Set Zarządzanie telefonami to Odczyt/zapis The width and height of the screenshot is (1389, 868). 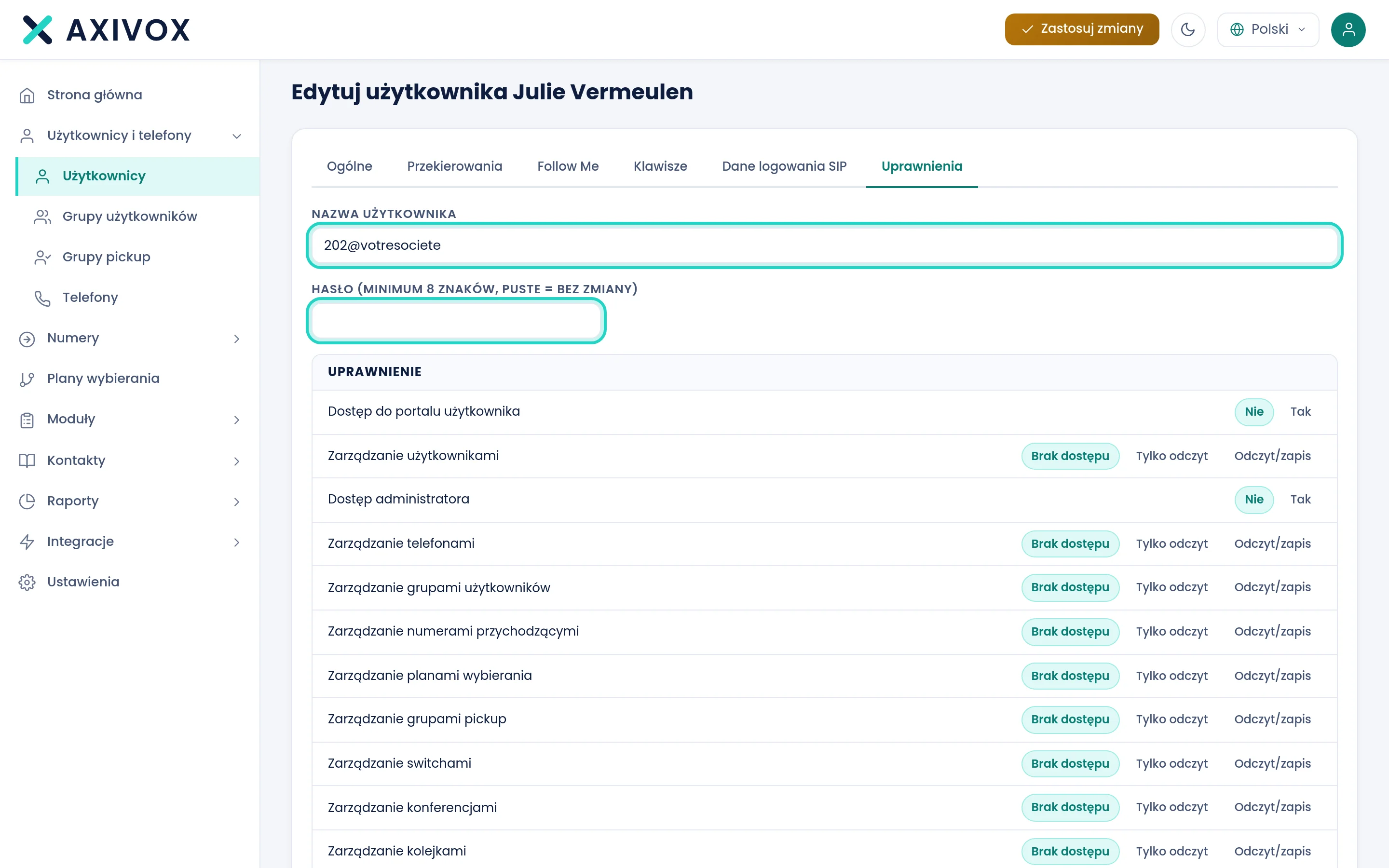[1272, 543]
